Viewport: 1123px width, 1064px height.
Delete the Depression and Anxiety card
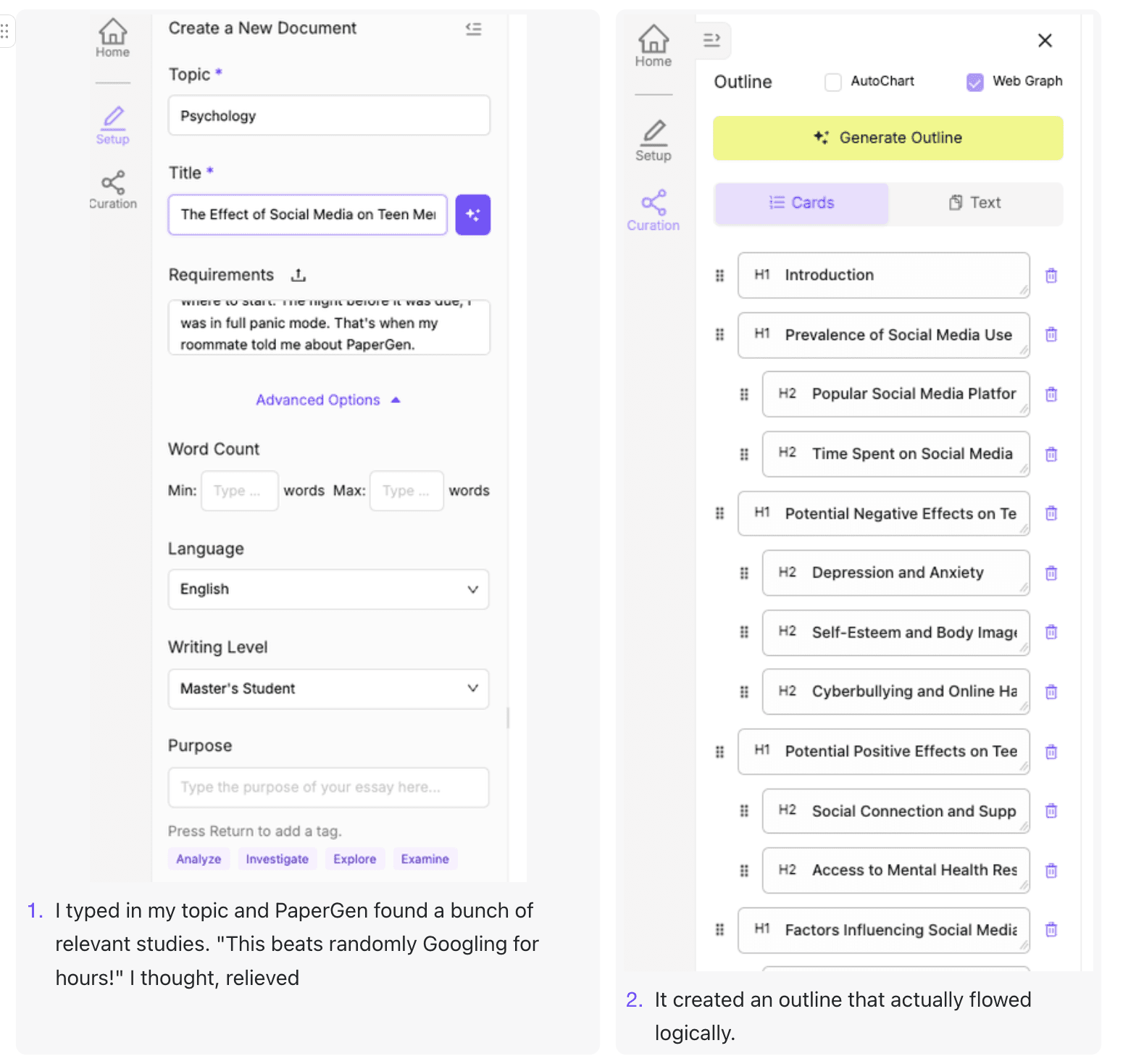click(x=1051, y=573)
